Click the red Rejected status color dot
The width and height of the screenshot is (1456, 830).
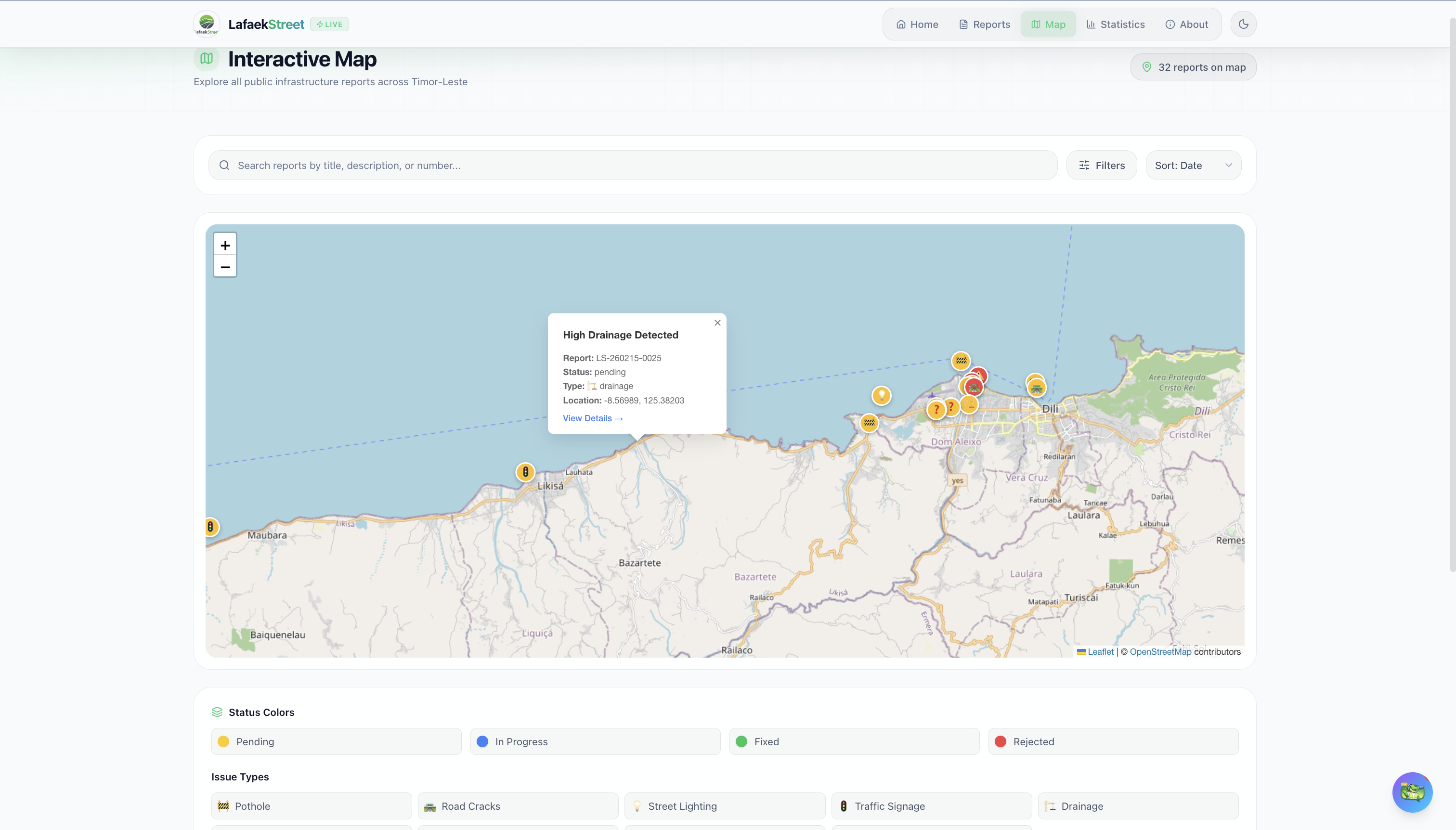coord(1001,741)
